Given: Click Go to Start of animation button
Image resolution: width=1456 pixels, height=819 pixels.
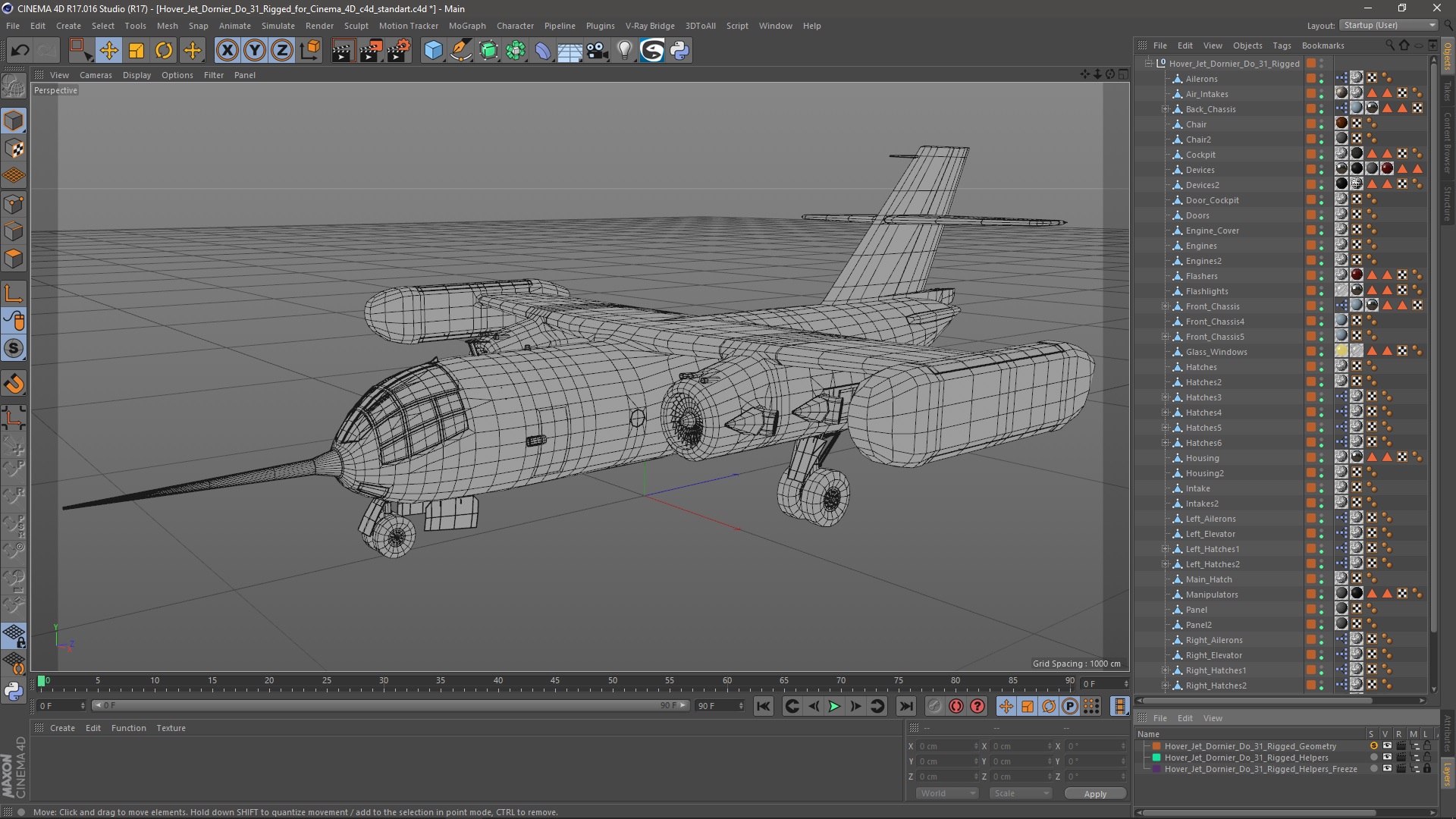Looking at the screenshot, I should coord(764,706).
